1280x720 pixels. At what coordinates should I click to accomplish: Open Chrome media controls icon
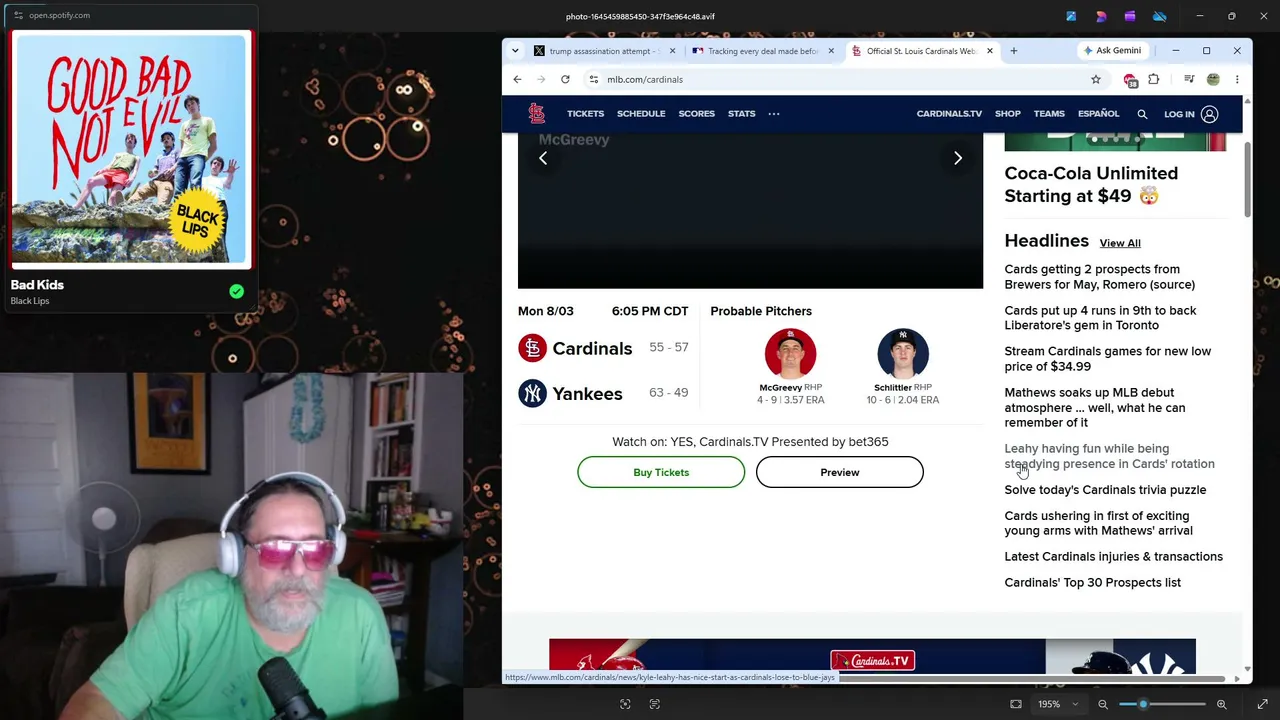tap(1189, 79)
